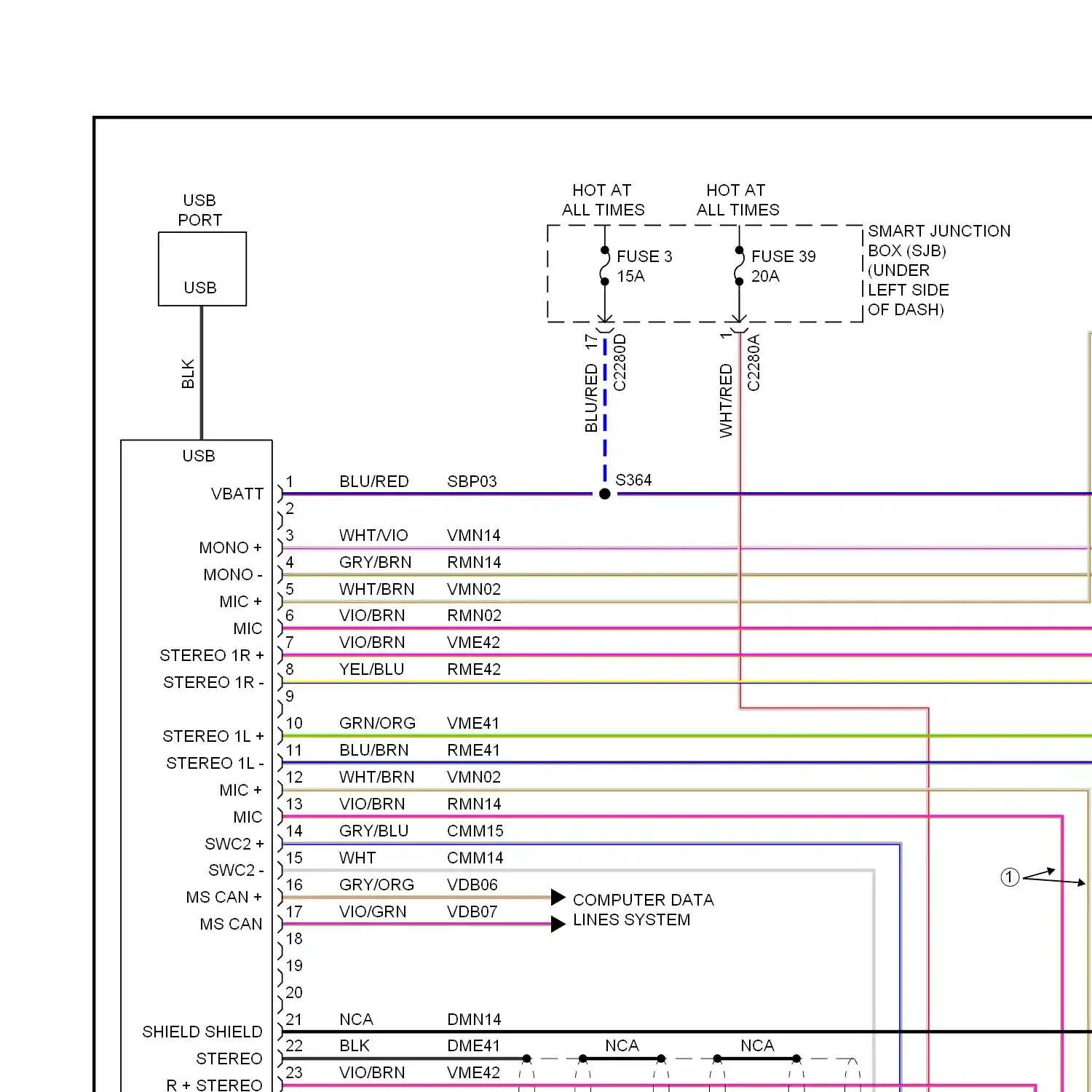Click circuit code RME41

click(473, 751)
